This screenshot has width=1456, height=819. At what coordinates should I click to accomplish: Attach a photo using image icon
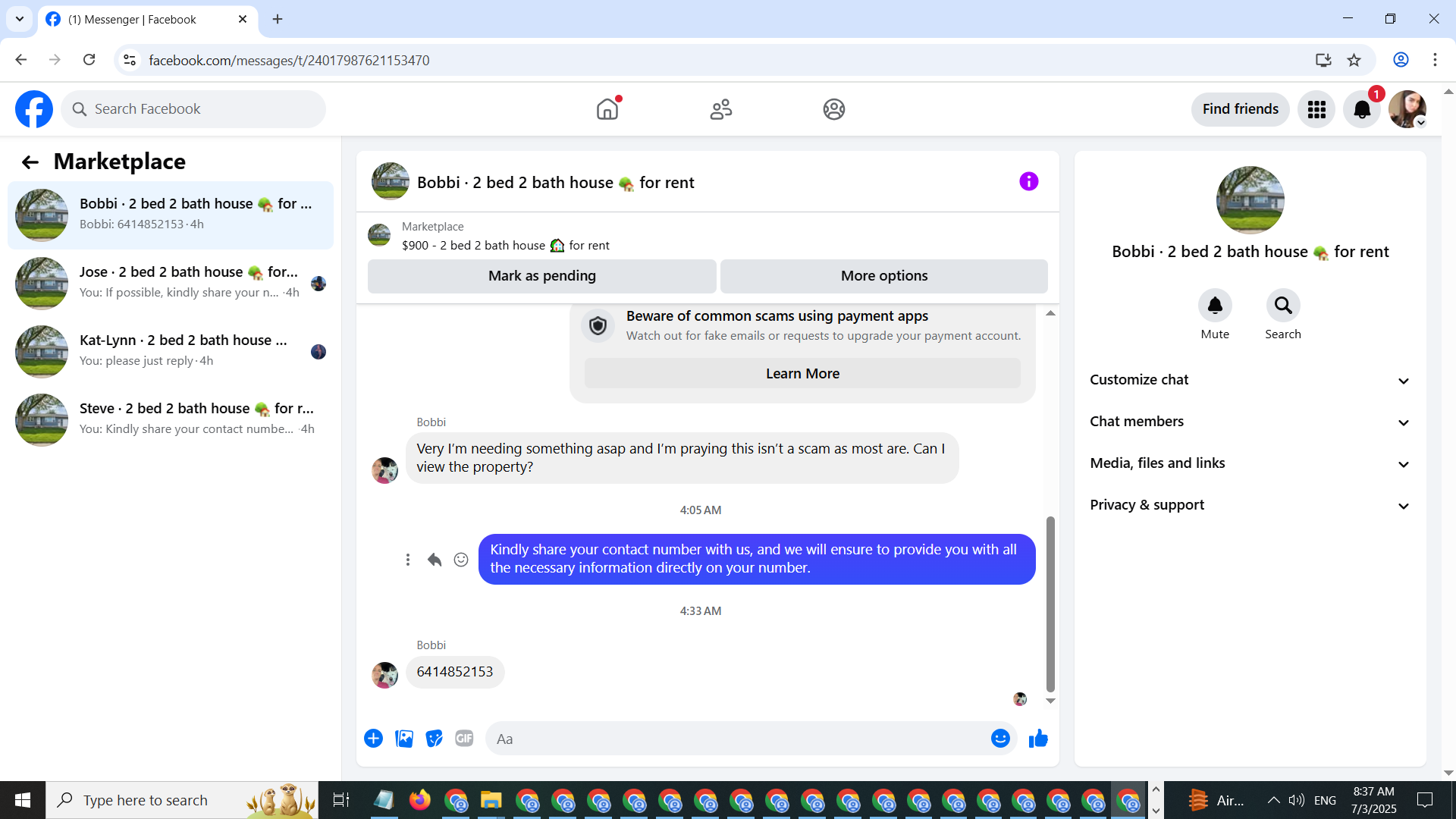[404, 739]
